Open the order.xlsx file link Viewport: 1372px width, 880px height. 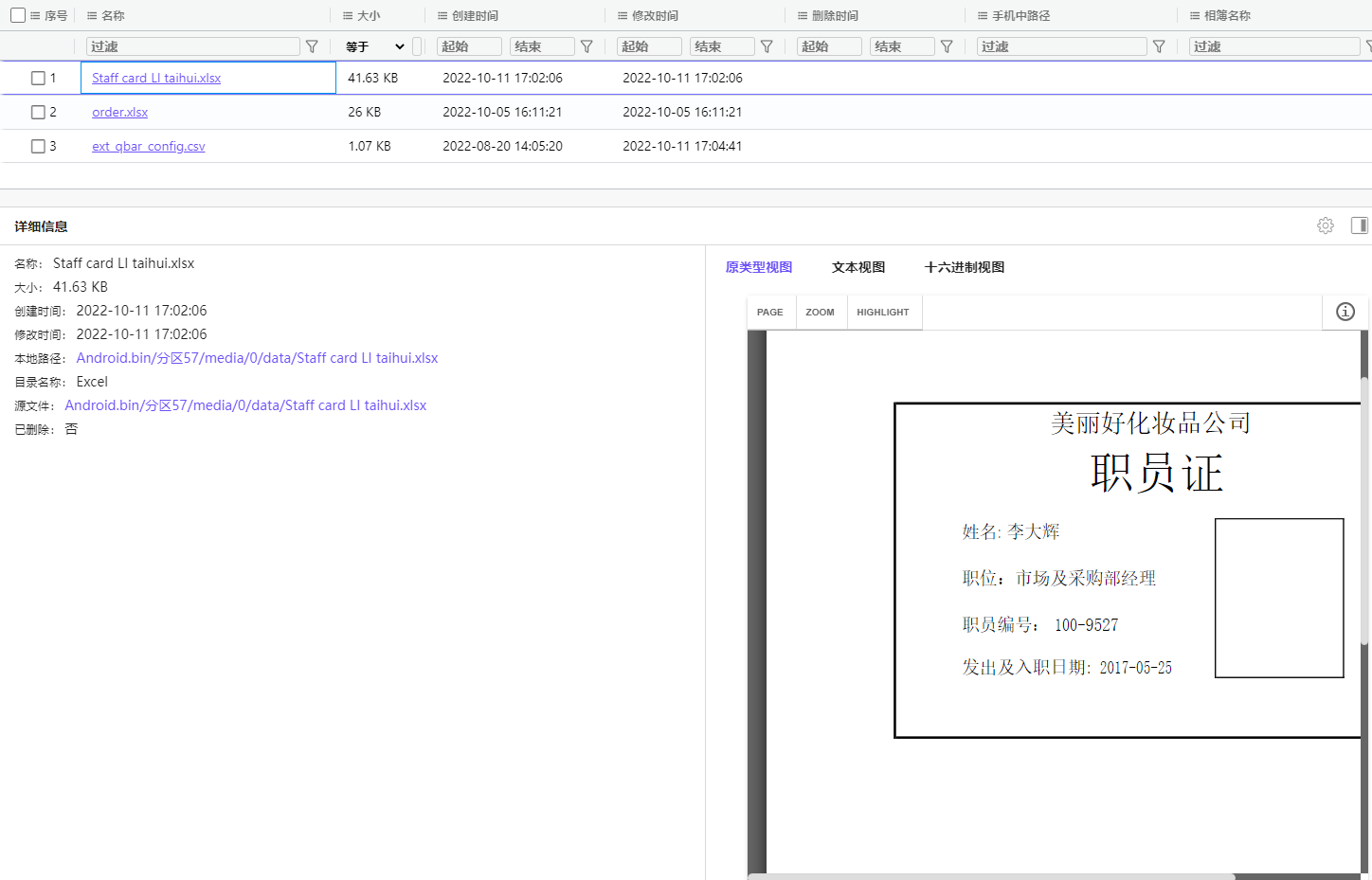click(119, 112)
